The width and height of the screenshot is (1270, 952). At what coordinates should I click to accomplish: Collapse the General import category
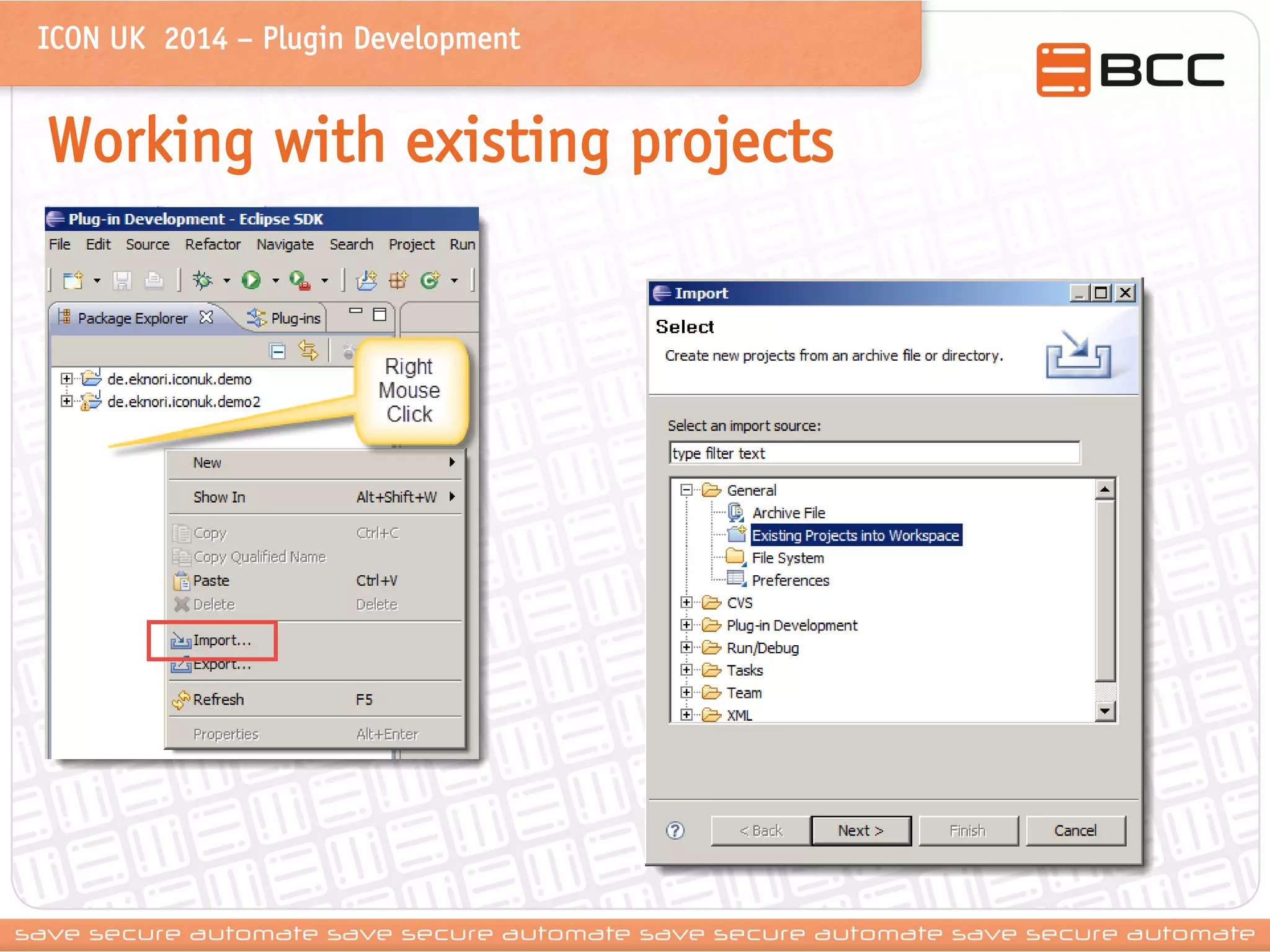[x=686, y=490]
